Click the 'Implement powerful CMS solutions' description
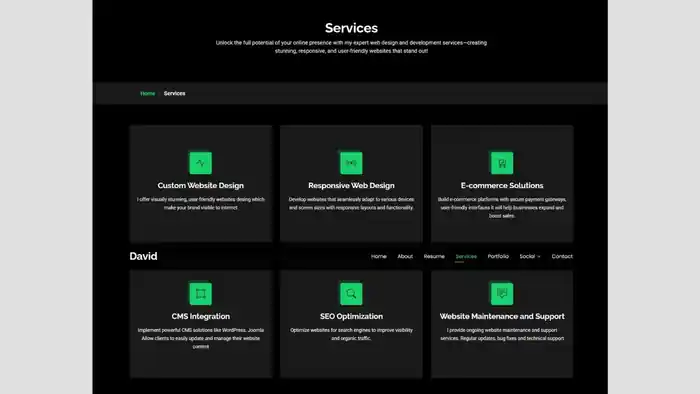This screenshot has height=394, width=700. [200, 338]
